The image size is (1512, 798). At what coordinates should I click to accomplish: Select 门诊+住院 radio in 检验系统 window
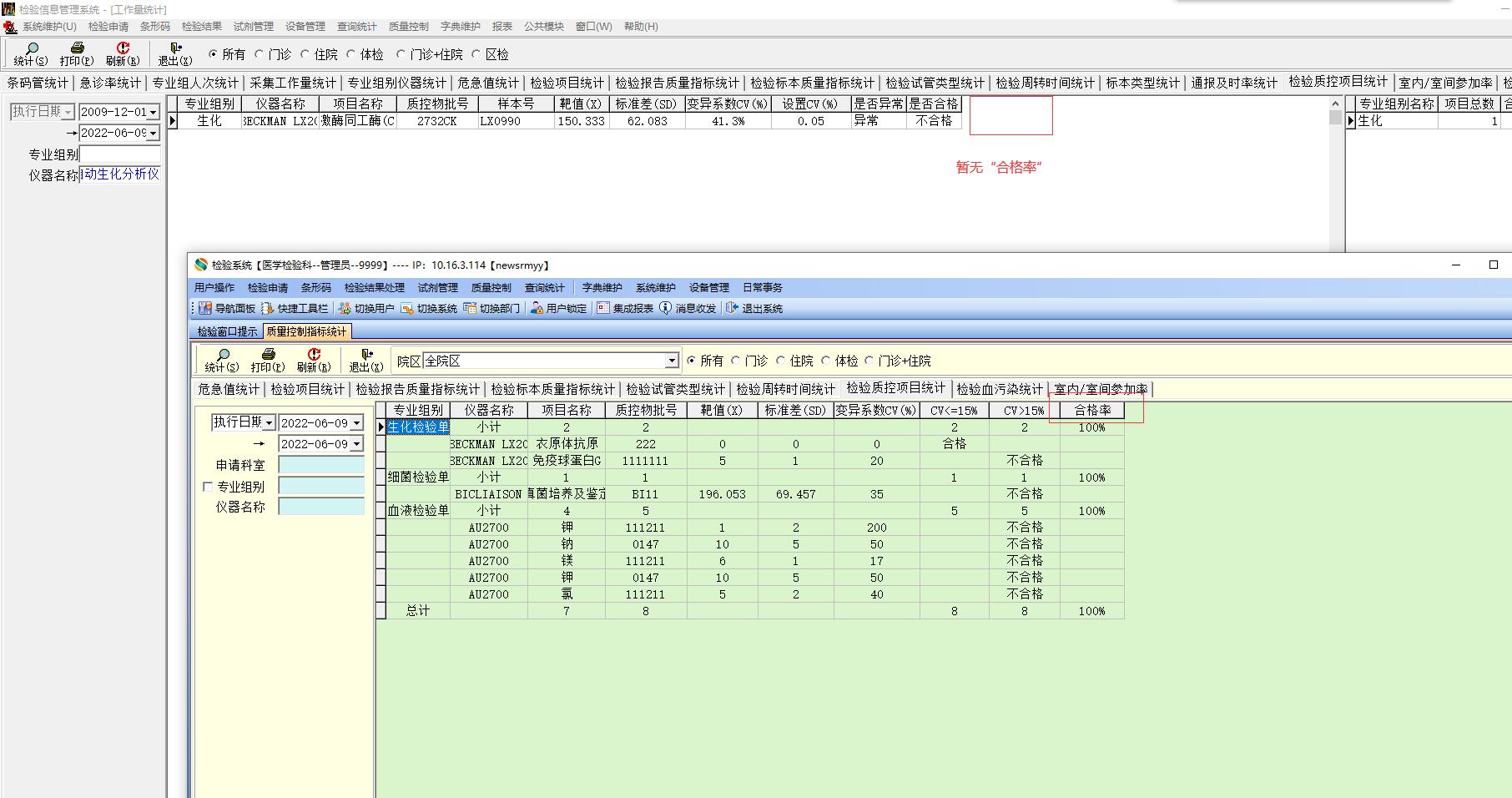(869, 361)
